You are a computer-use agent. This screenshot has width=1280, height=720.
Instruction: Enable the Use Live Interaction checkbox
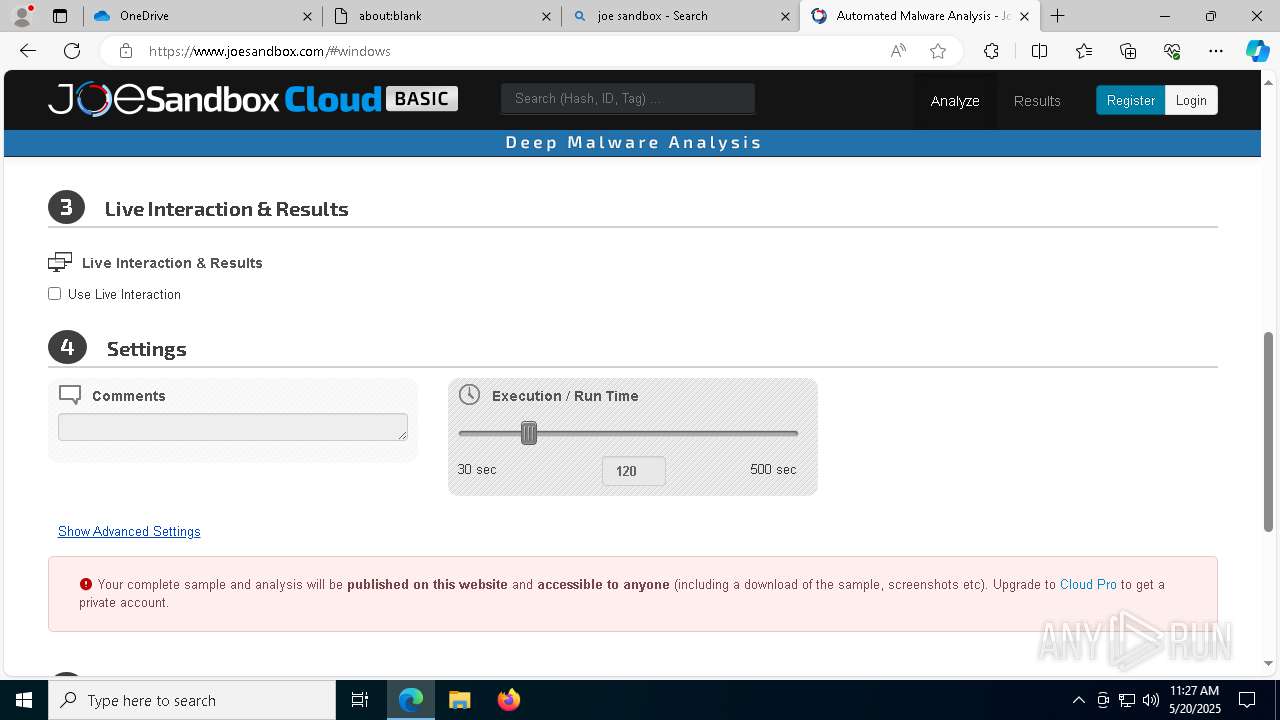pyautogui.click(x=54, y=294)
